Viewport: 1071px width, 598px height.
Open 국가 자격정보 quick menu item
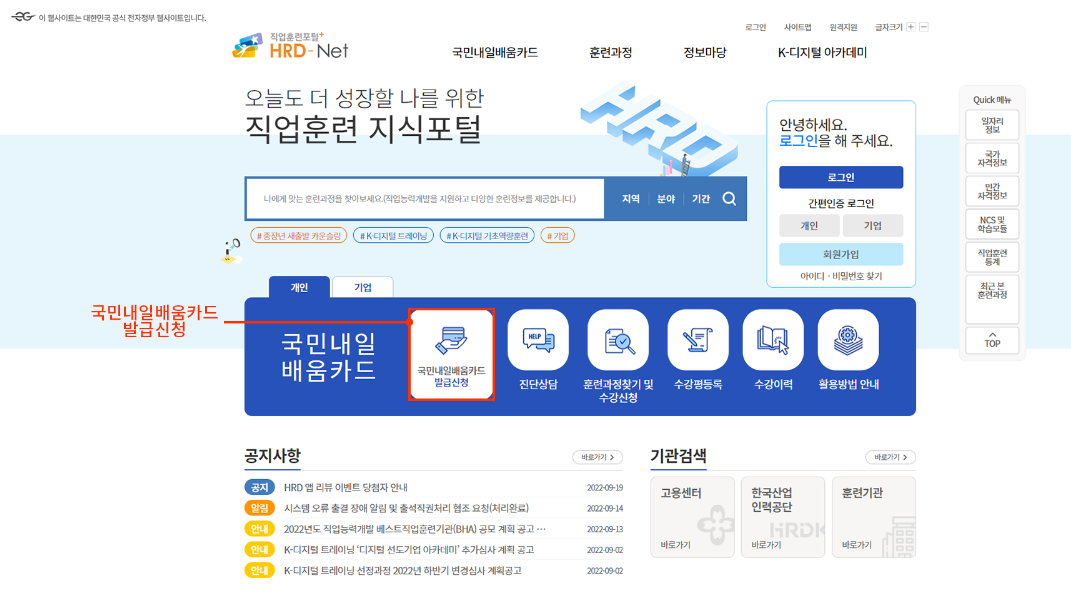click(x=992, y=158)
